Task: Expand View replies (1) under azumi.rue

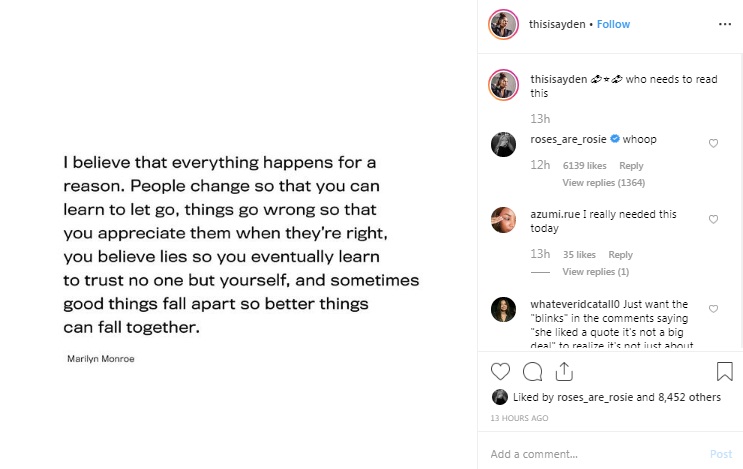Action: (595, 272)
